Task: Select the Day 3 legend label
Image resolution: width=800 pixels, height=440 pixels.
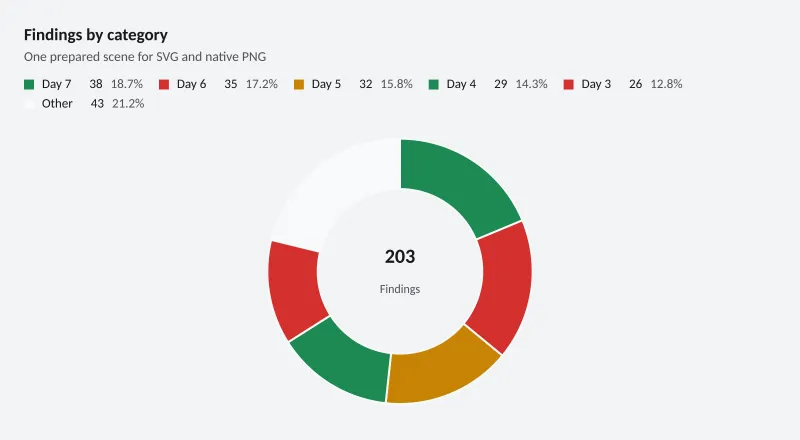Action: (x=596, y=84)
